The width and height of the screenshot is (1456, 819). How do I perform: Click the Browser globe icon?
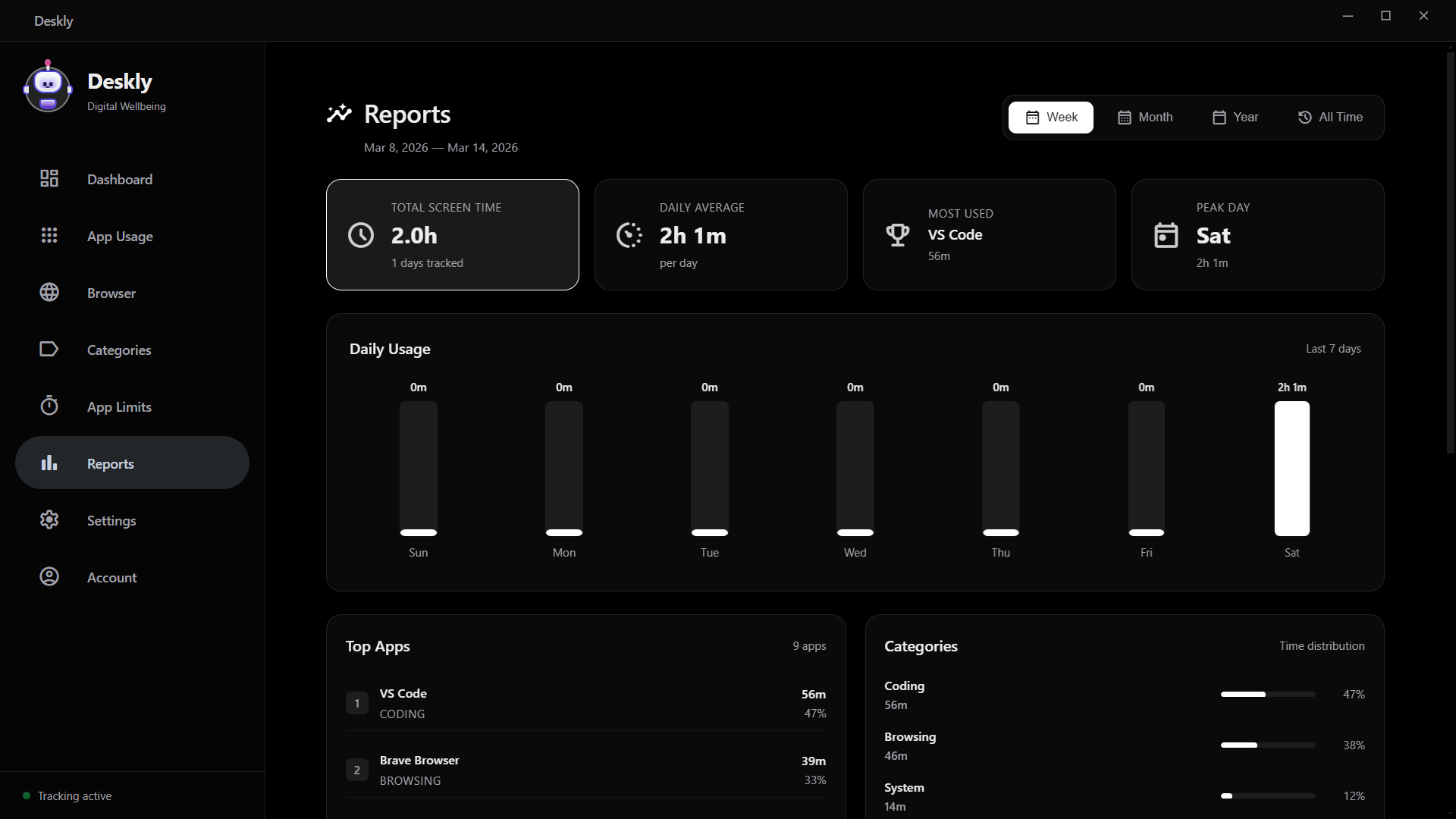(x=49, y=292)
